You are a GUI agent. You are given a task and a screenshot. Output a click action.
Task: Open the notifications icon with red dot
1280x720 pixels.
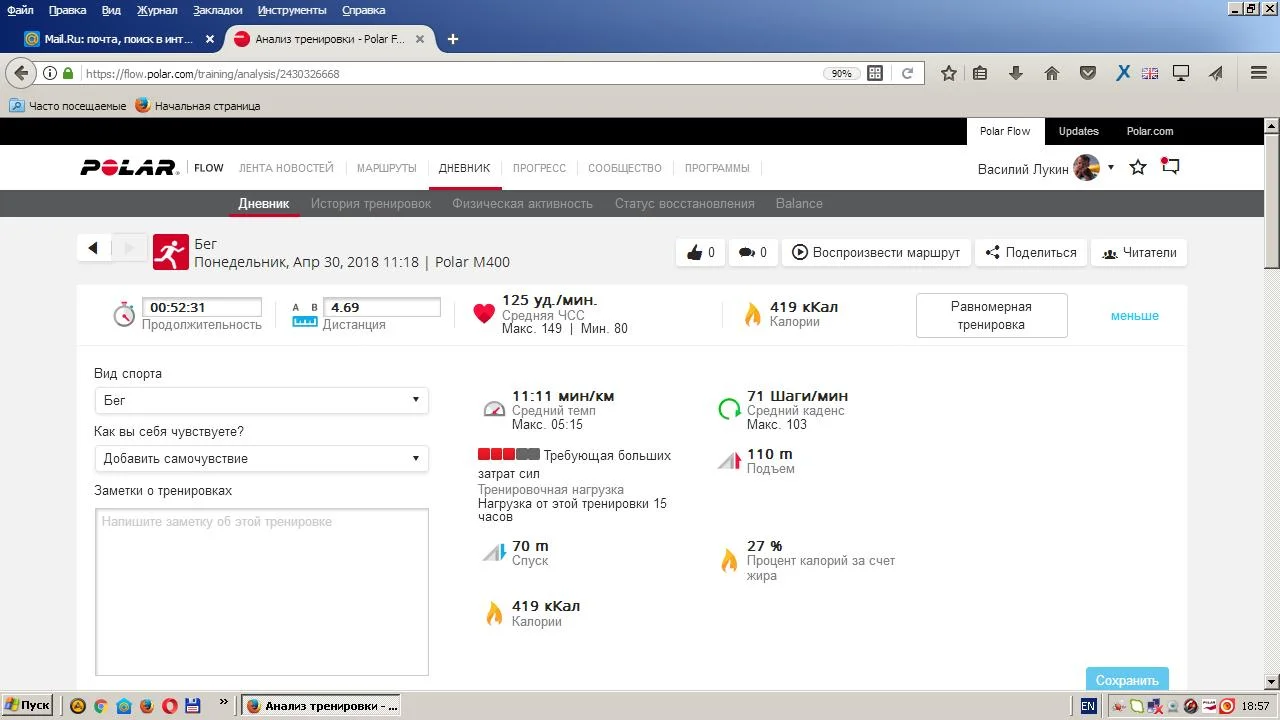coord(1170,166)
